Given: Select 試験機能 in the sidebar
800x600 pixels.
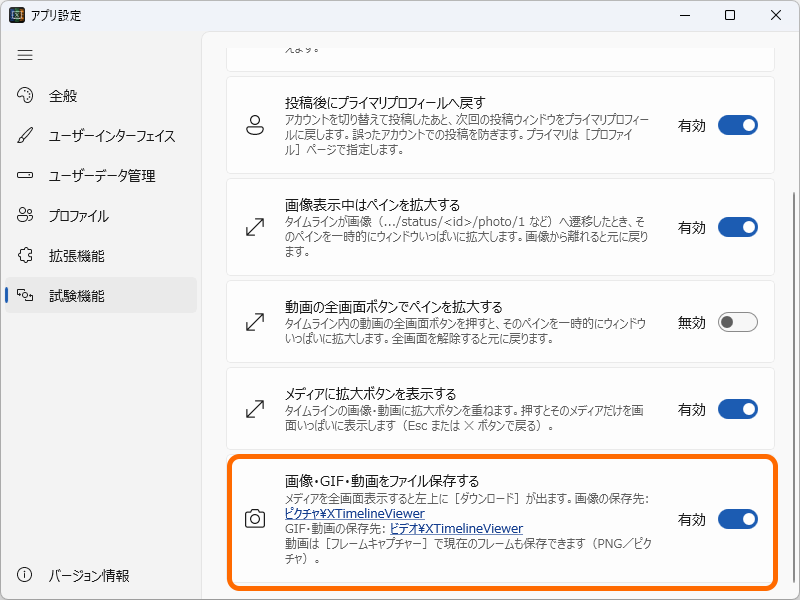Looking at the screenshot, I should (x=101, y=295).
